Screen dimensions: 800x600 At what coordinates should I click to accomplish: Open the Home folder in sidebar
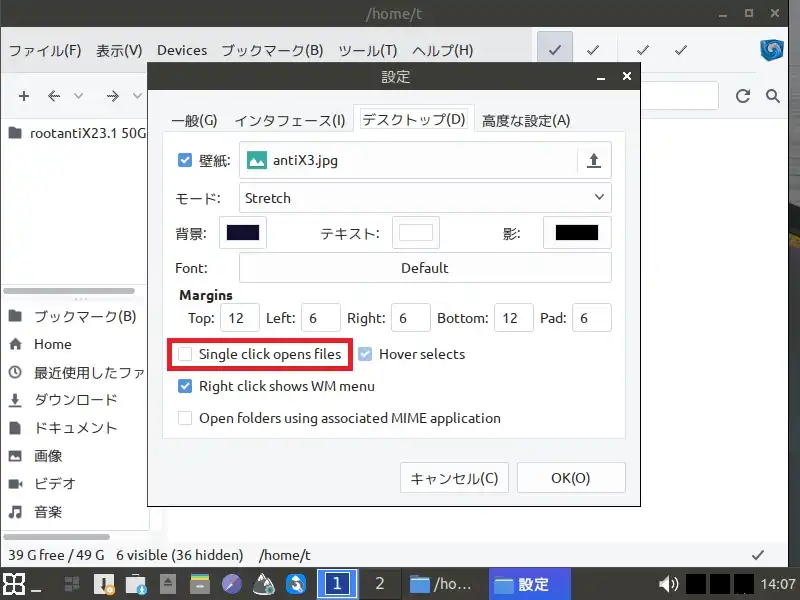(x=52, y=344)
